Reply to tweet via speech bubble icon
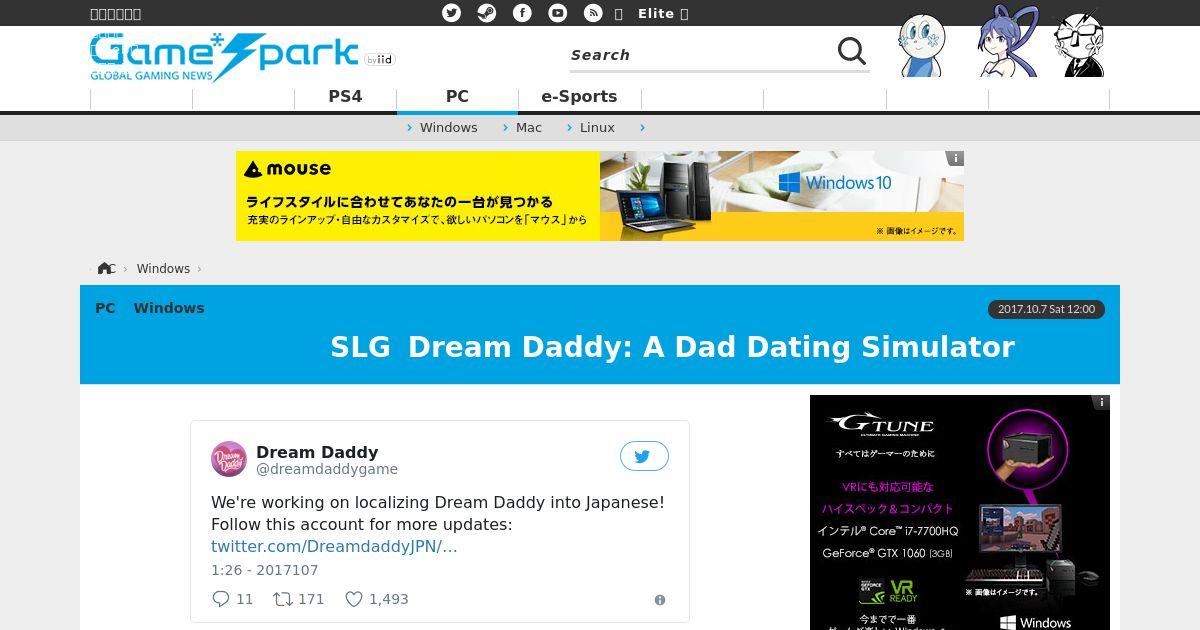Screen dimensions: 1200x630 tap(221, 599)
